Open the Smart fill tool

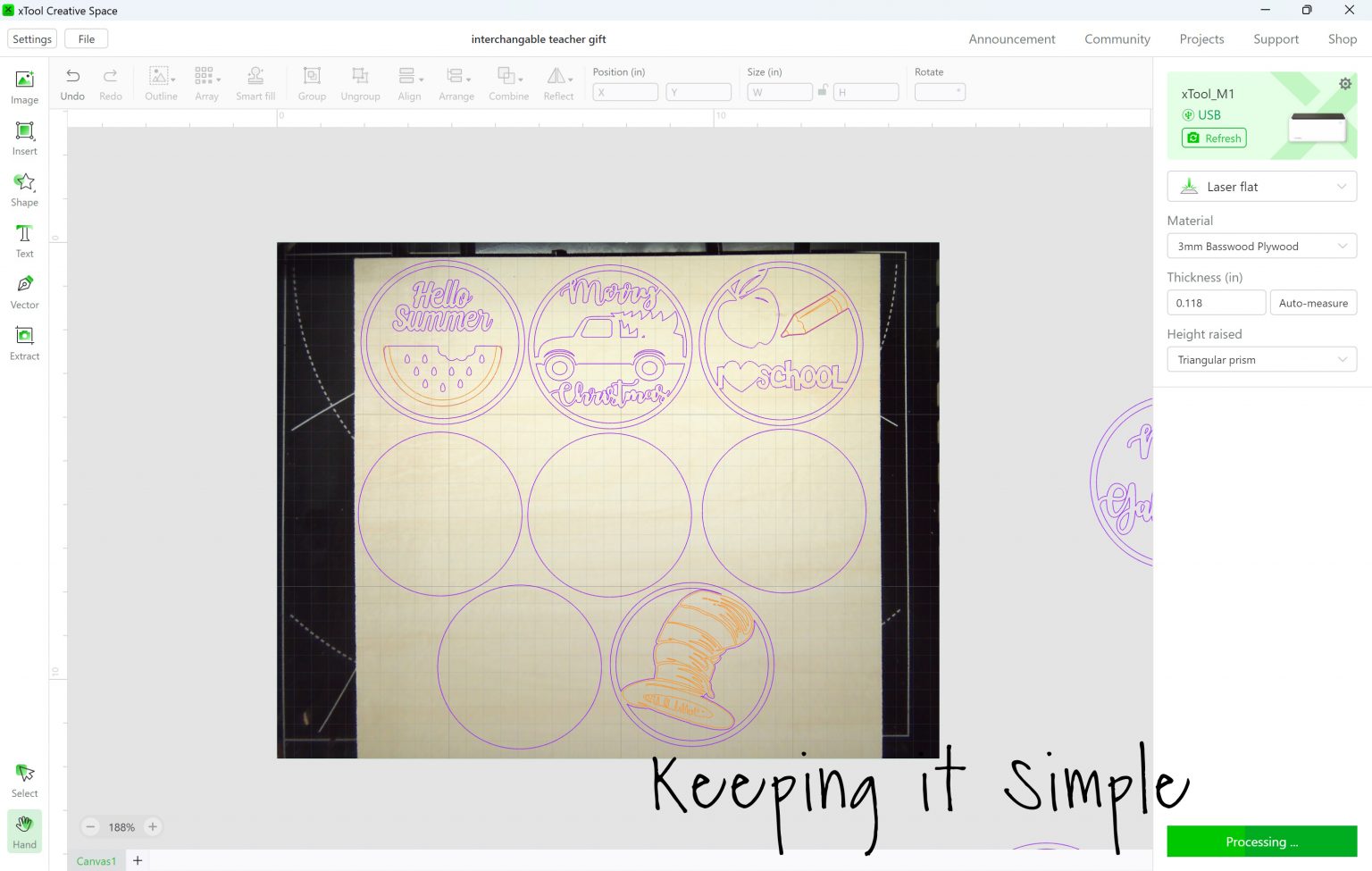(x=255, y=83)
